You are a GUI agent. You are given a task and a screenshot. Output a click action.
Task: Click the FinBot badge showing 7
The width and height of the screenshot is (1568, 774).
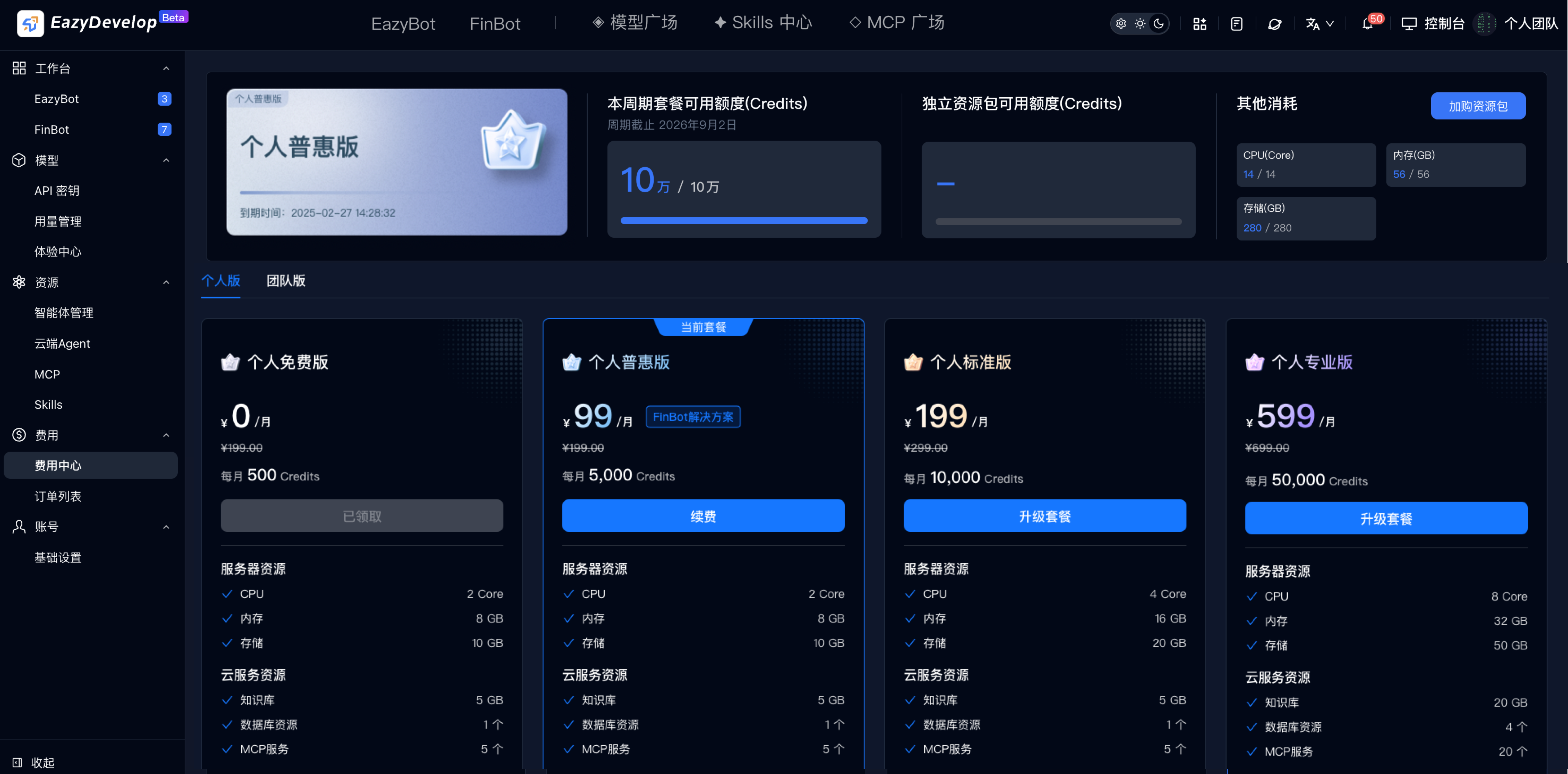click(x=164, y=130)
